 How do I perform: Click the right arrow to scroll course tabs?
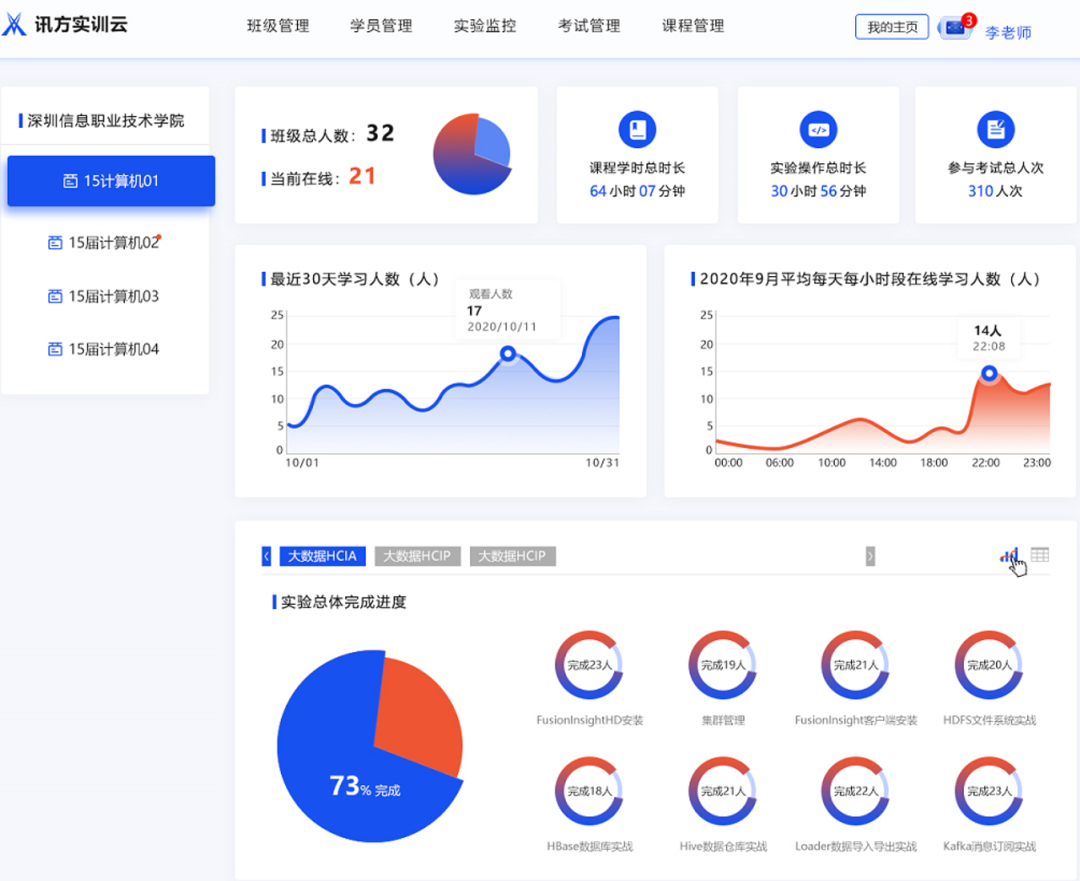click(x=869, y=556)
